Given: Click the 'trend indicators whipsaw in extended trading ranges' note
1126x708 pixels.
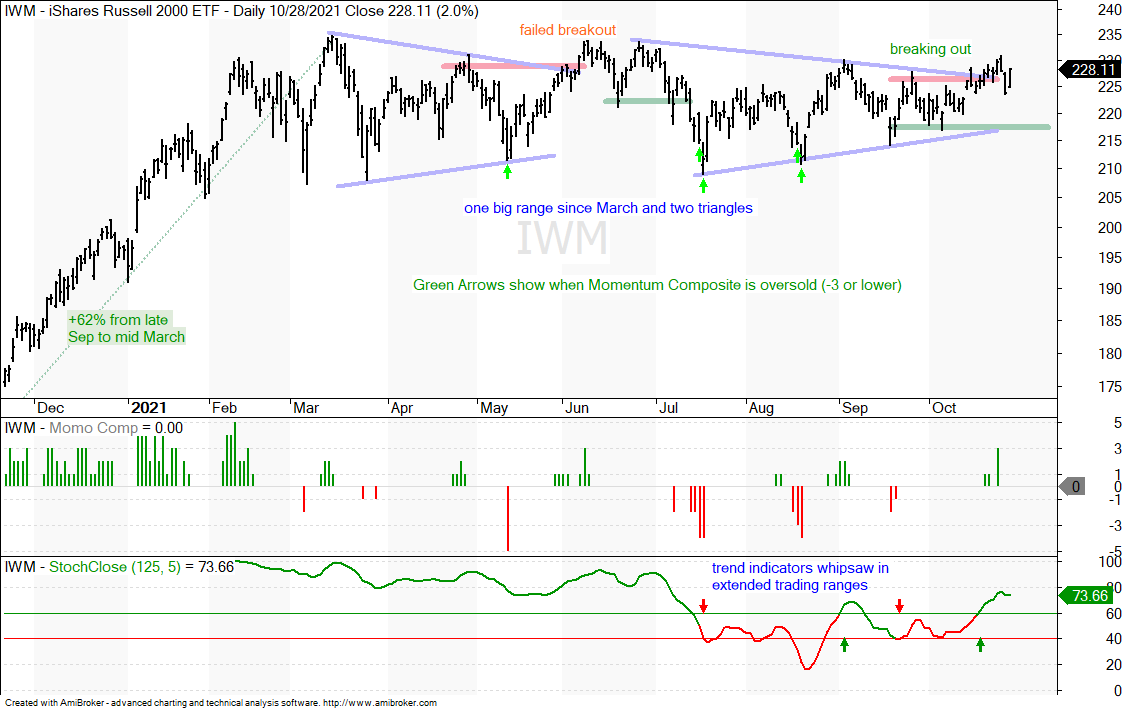Looking at the screenshot, I should tap(800, 577).
